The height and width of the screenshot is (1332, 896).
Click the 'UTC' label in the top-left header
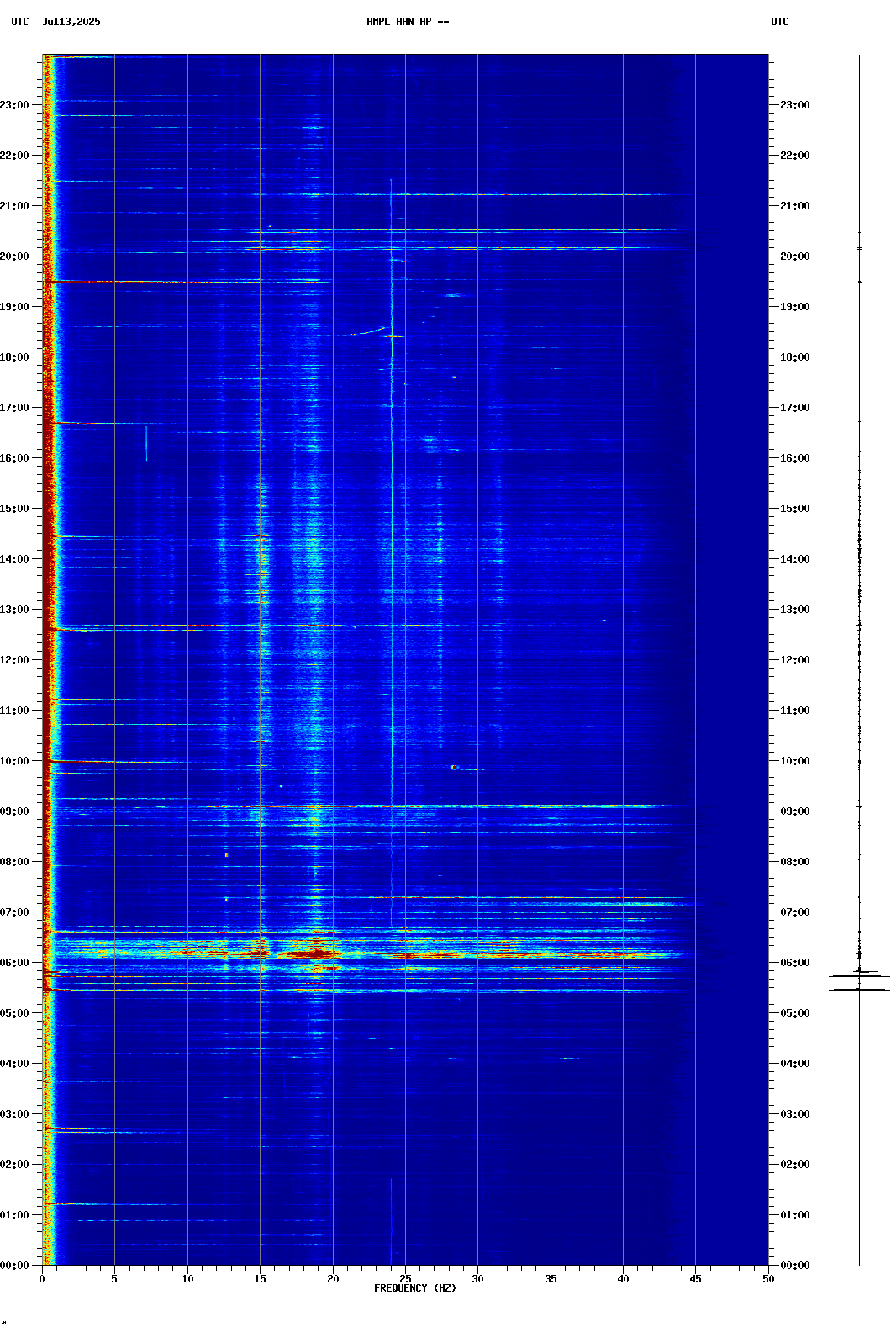[20, 22]
